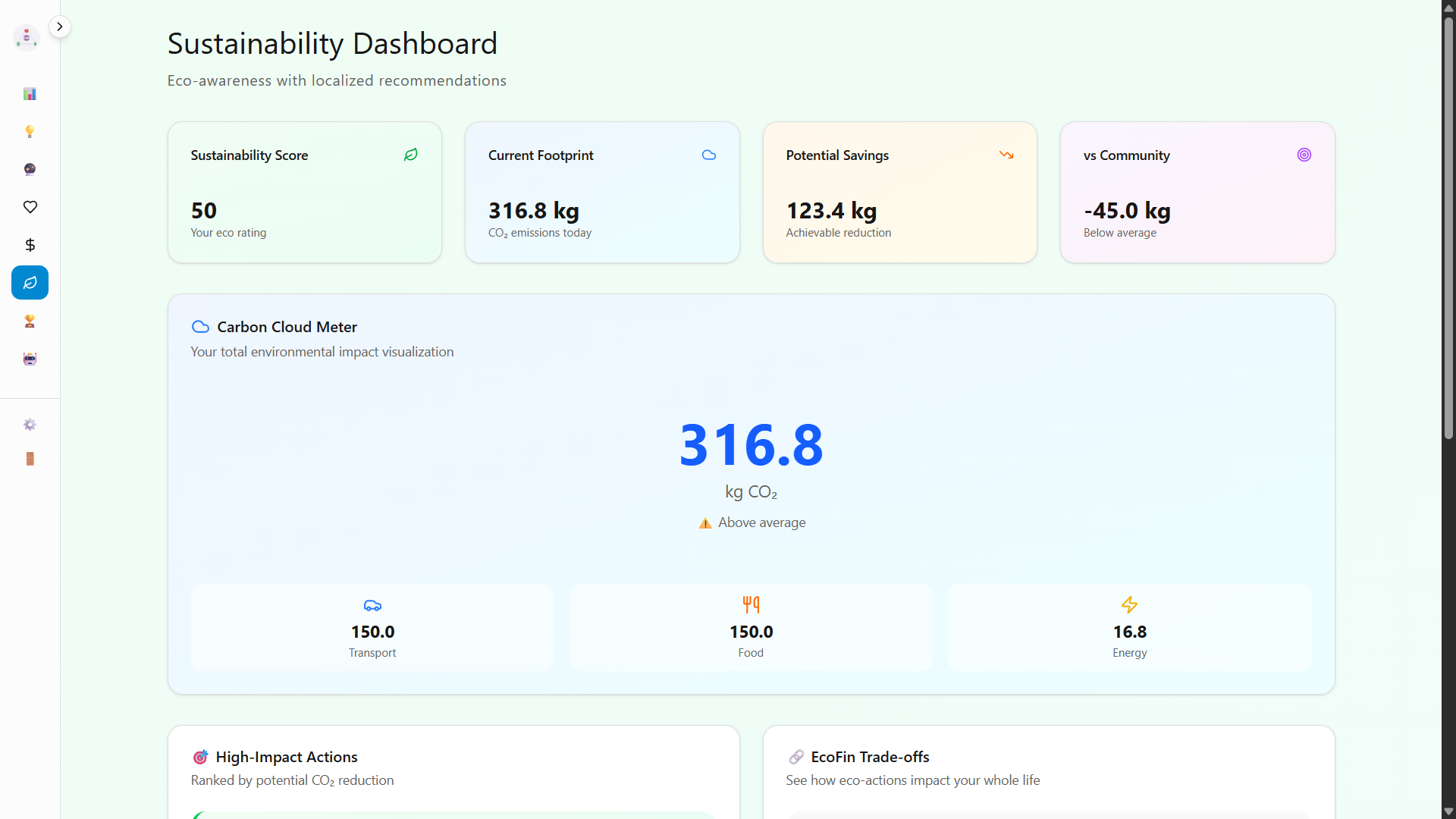This screenshot has height=819, width=1456.
Task: Click the Current Footprint card
Action: coord(601,193)
